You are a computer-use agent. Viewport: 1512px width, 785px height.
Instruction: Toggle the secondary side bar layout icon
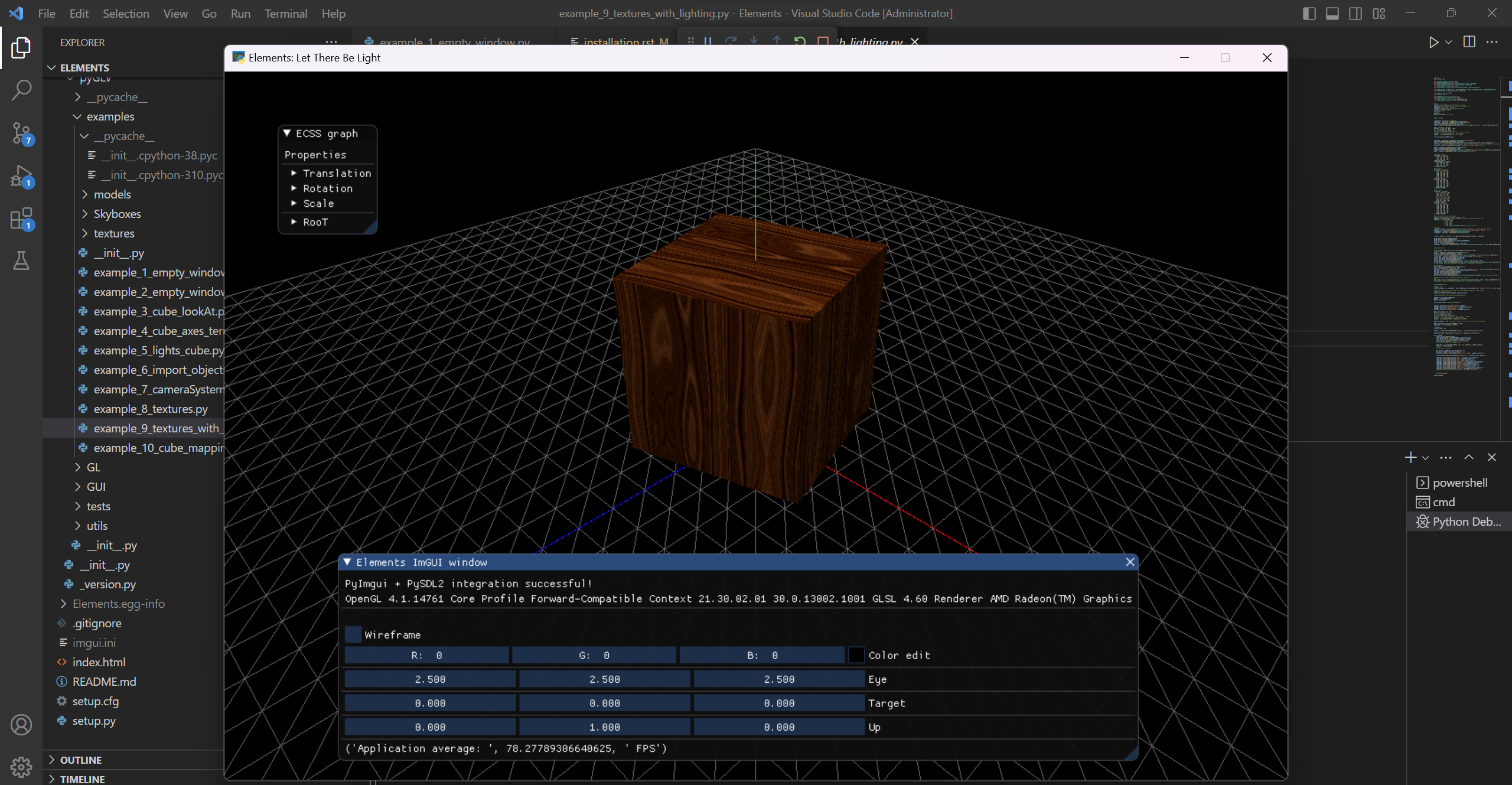click(x=1355, y=13)
